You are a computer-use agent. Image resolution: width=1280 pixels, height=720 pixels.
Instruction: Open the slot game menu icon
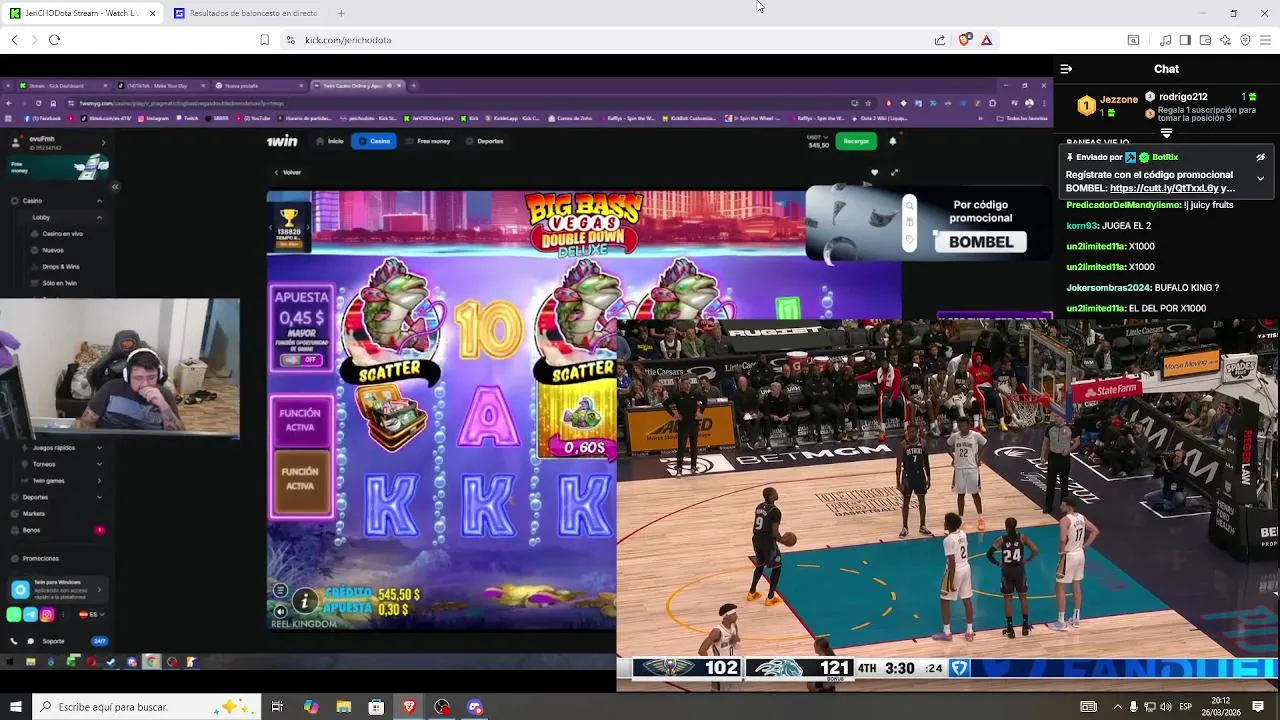(x=281, y=591)
